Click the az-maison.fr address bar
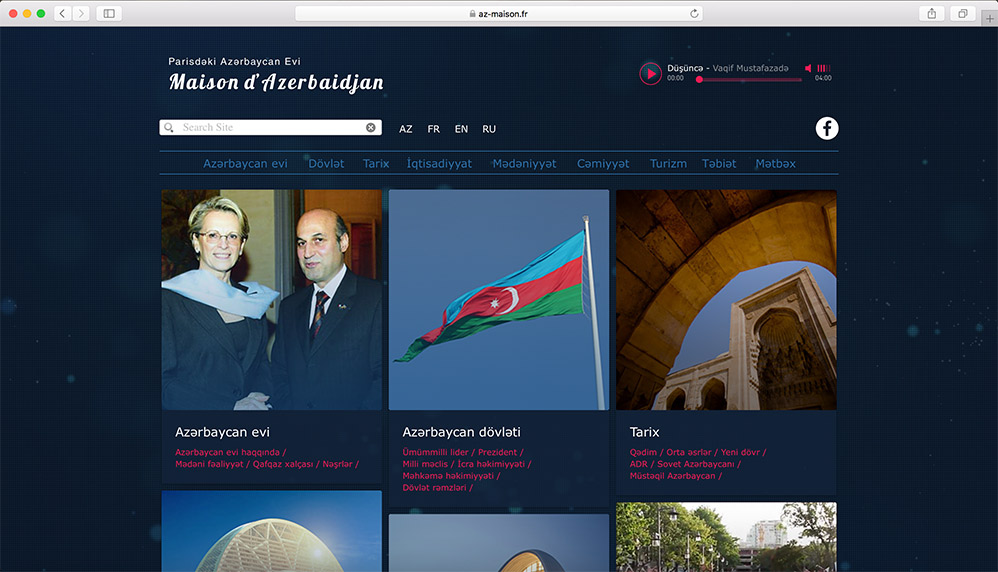Image resolution: width=998 pixels, height=572 pixels. (x=499, y=13)
